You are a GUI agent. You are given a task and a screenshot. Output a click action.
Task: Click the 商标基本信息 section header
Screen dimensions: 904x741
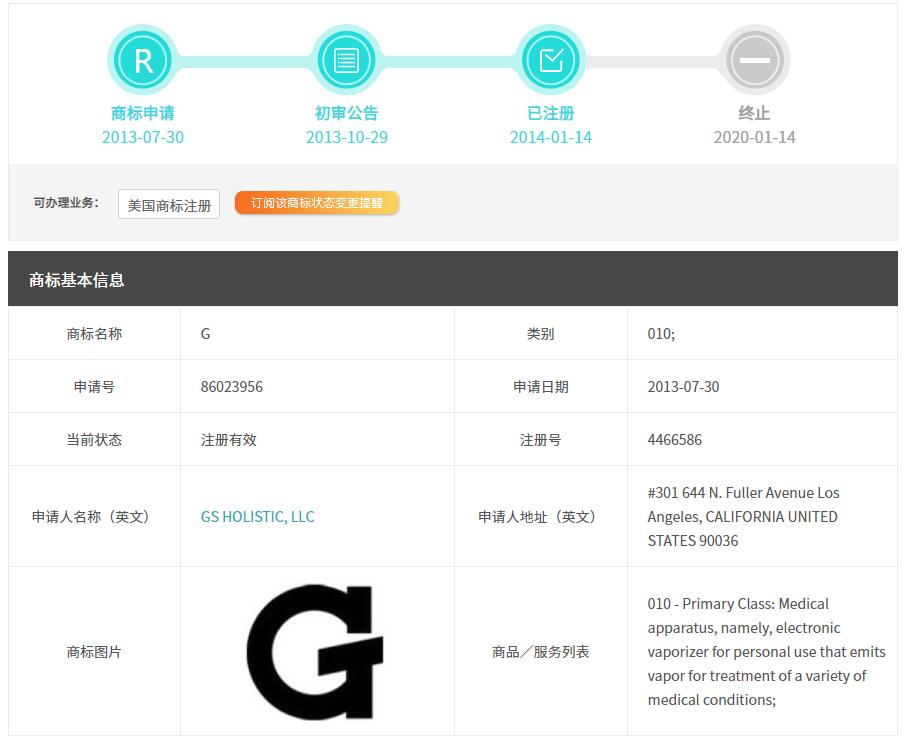point(77,280)
